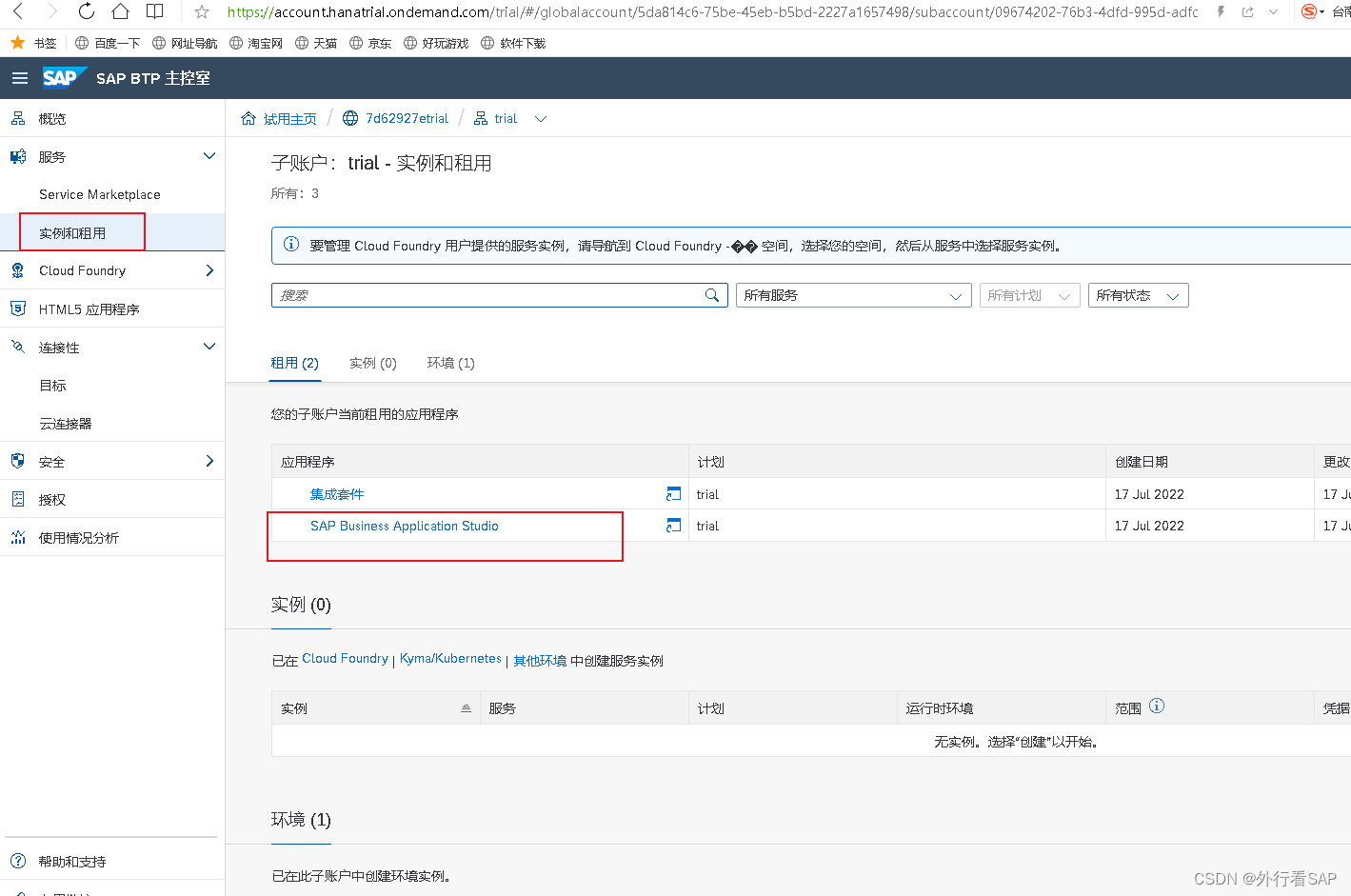Screen dimensions: 1351x896
Task: Follow the 其他环境 link
Action: pos(540,661)
